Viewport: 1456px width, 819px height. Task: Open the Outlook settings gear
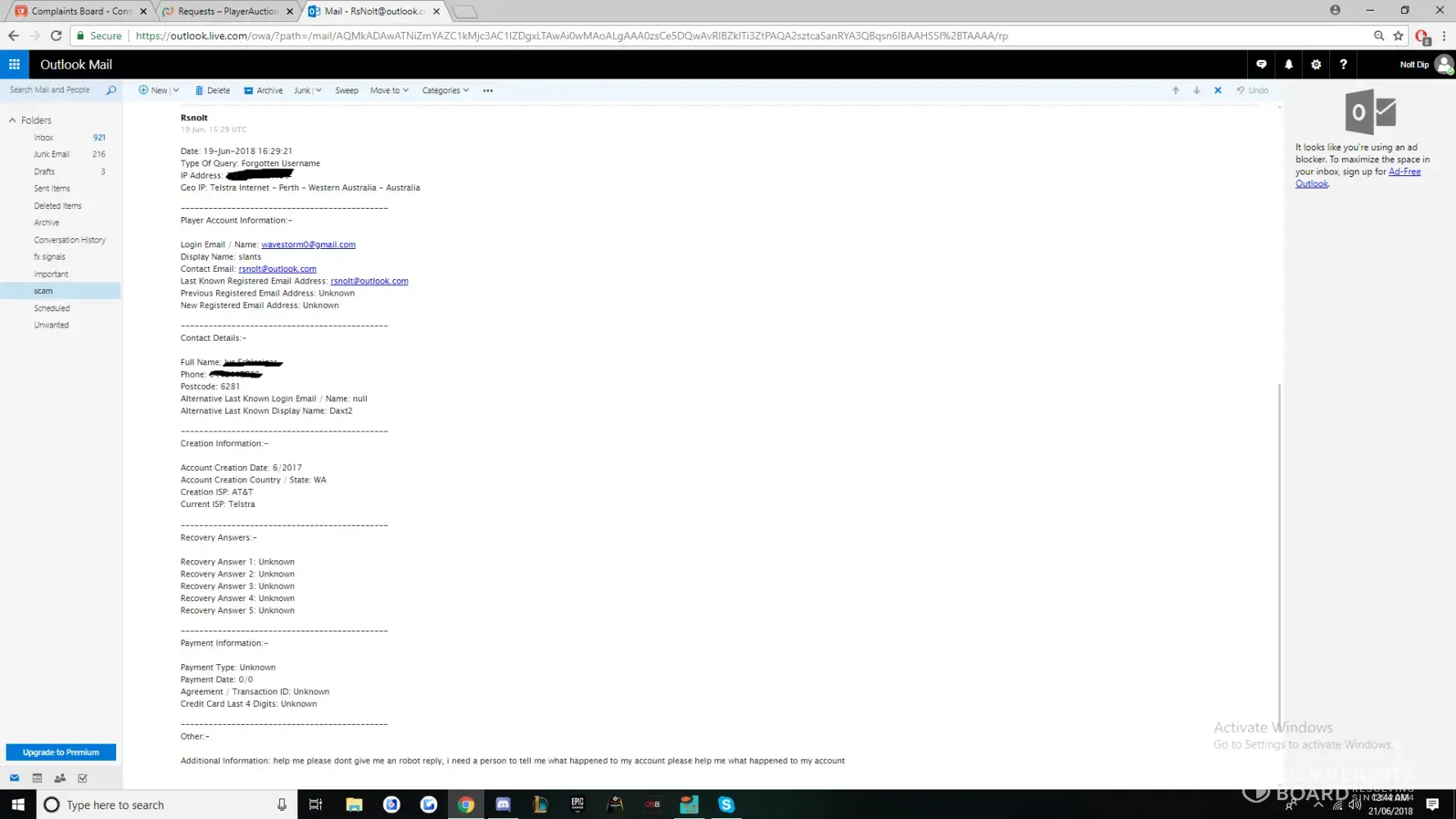(1316, 65)
